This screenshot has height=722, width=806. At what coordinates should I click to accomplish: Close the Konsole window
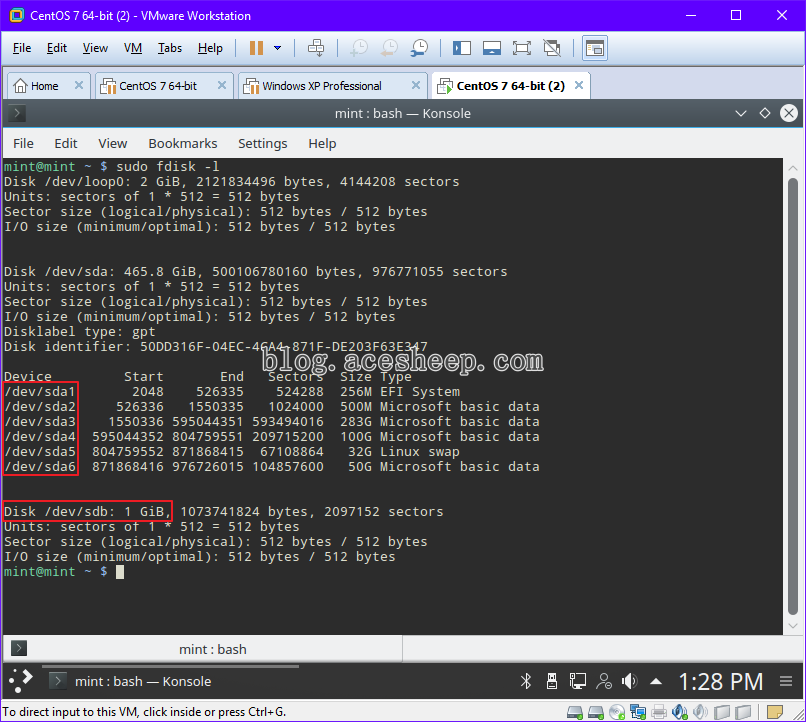(x=789, y=113)
